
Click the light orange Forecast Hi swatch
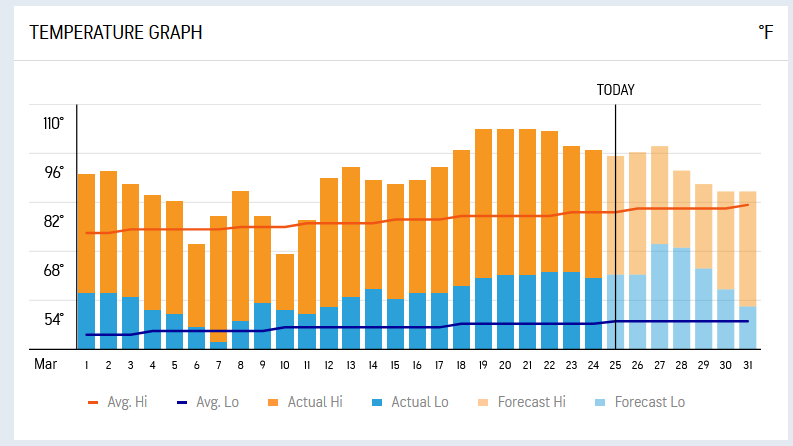click(x=483, y=403)
